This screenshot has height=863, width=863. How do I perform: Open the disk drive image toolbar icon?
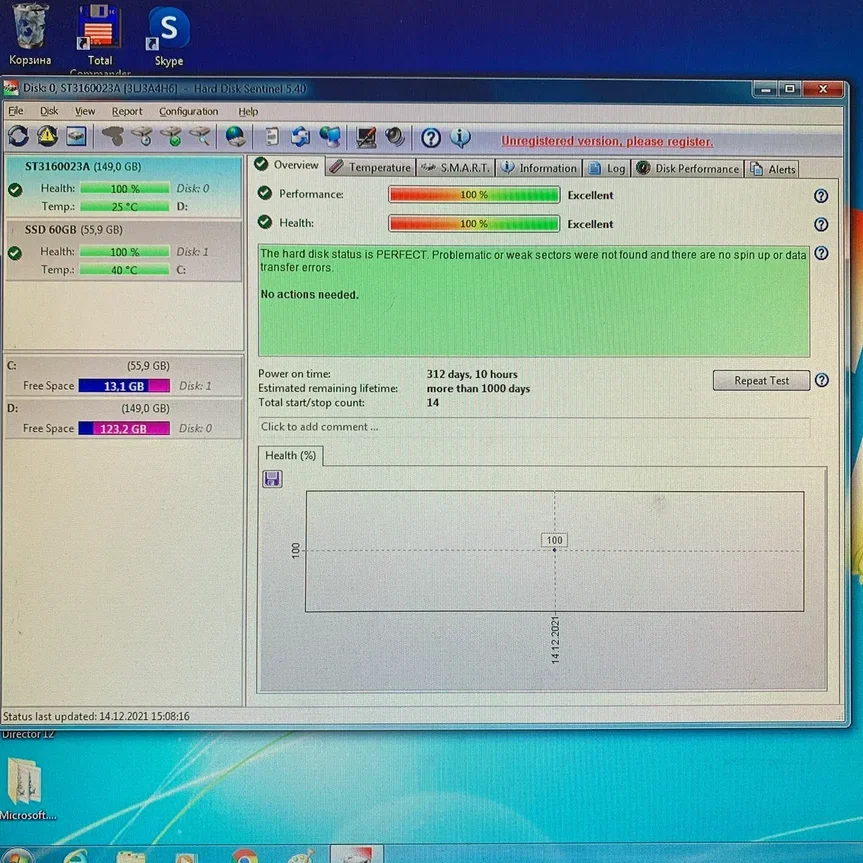76,136
